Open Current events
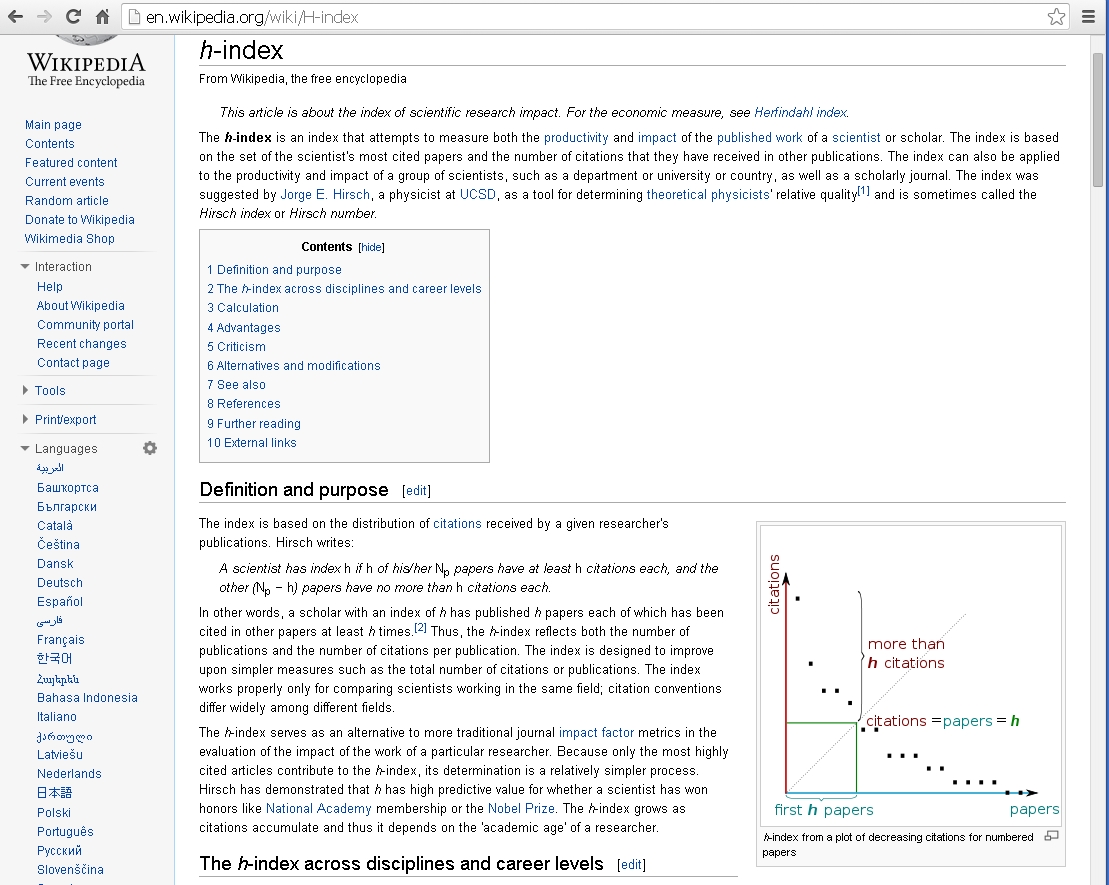The image size is (1109, 885). click(x=64, y=182)
